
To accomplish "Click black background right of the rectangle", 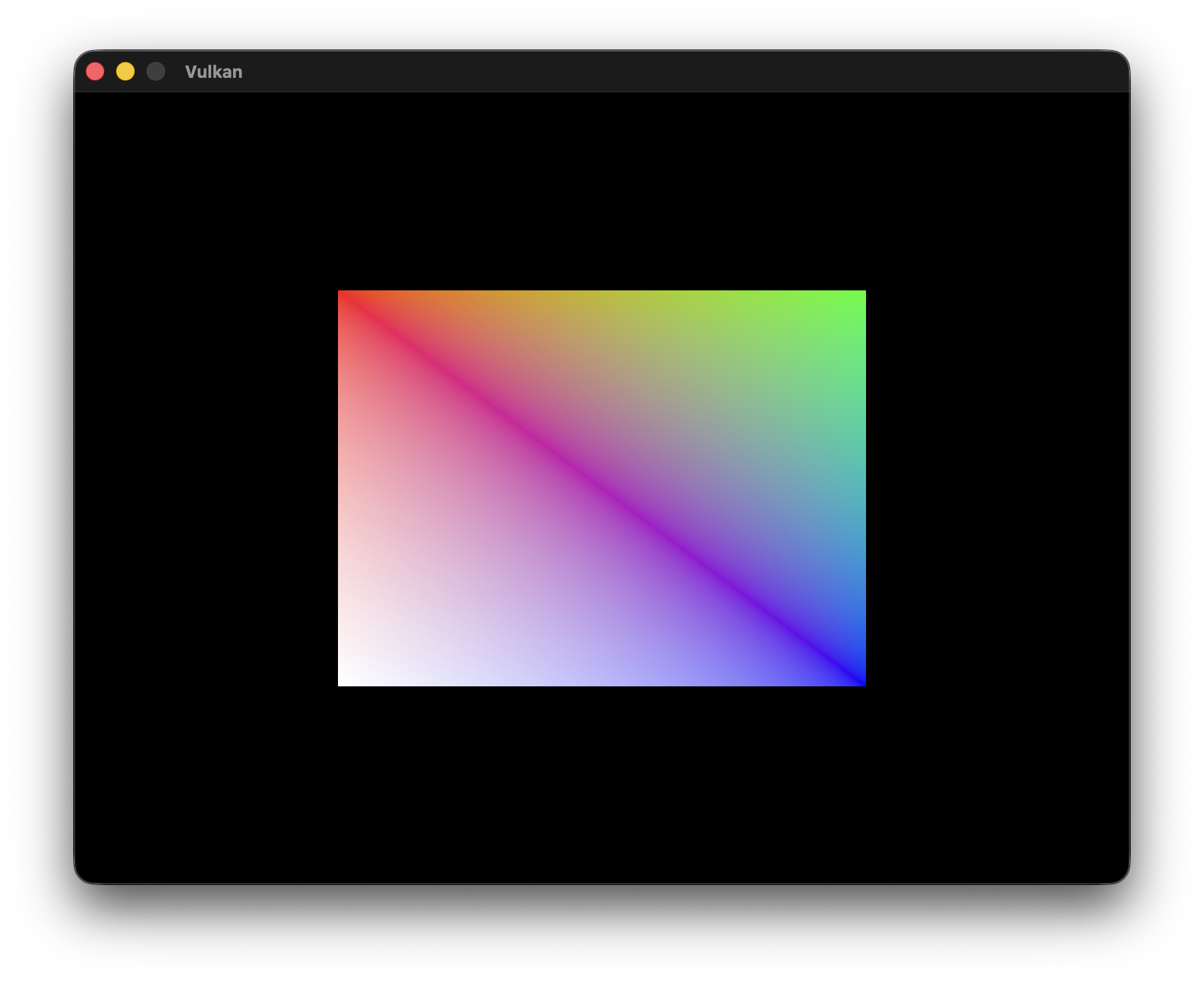I will pyautogui.click(x=997, y=488).
